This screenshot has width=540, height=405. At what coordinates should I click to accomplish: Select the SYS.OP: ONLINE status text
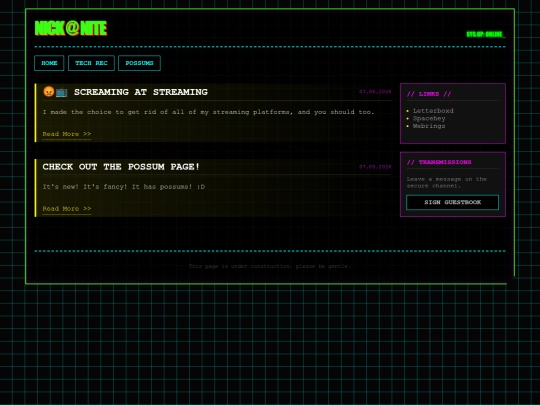point(486,34)
